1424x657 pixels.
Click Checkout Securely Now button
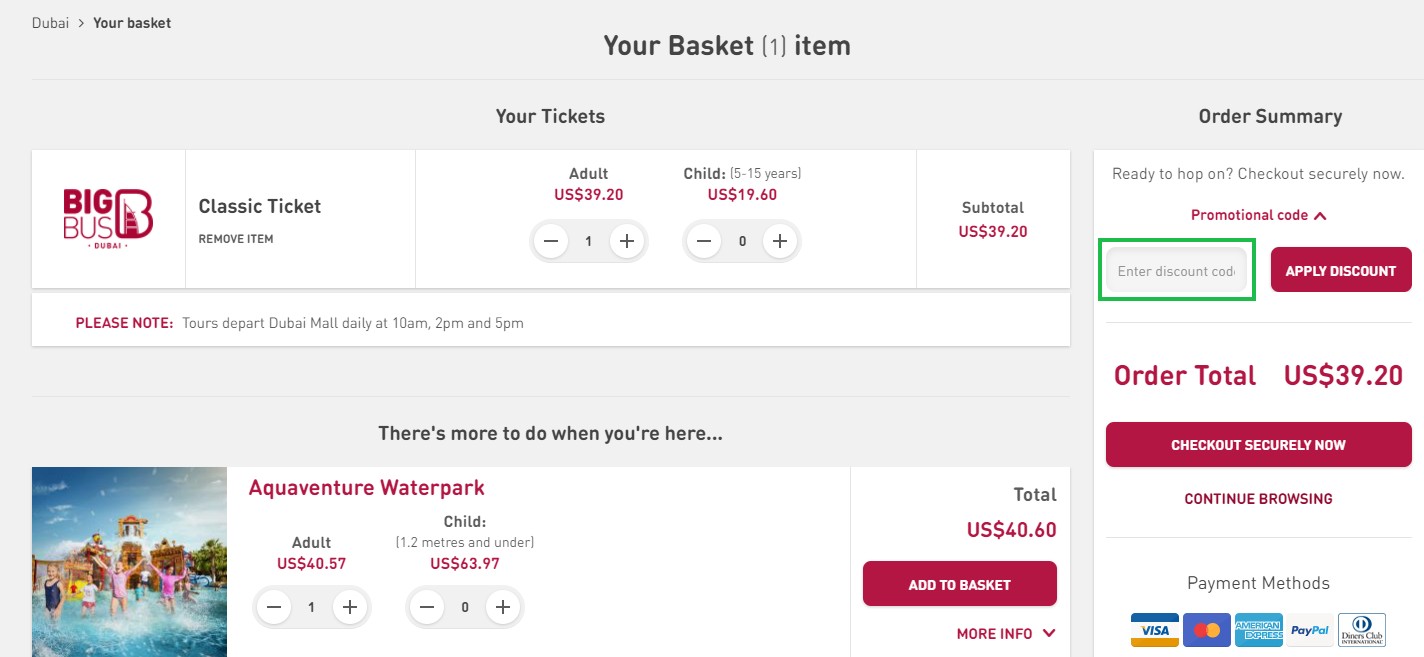pyautogui.click(x=1258, y=445)
